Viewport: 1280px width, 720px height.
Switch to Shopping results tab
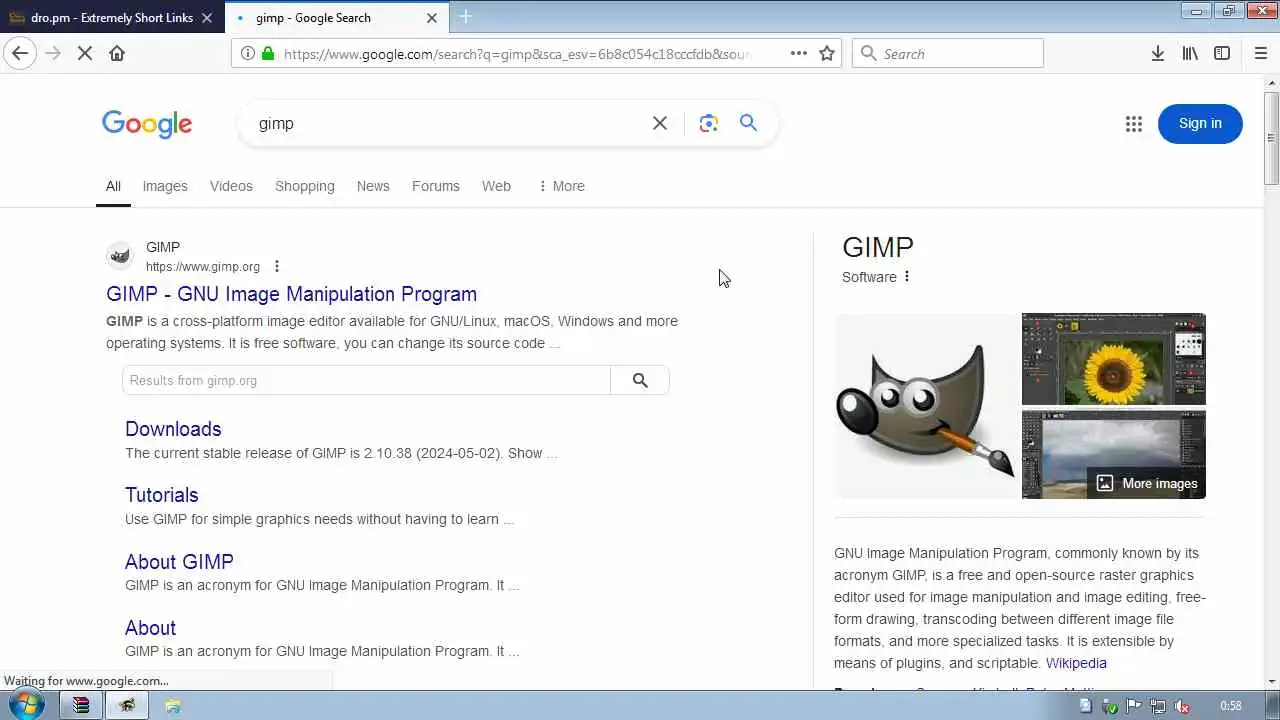[305, 186]
